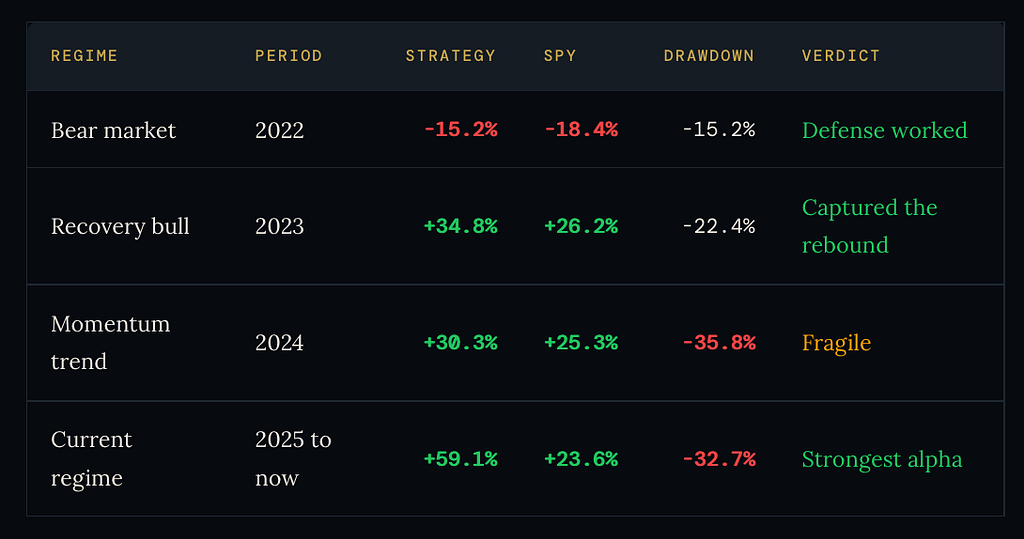Click the Strongest alpha verdict
The width and height of the screenshot is (1024, 539).
(882, 459)
